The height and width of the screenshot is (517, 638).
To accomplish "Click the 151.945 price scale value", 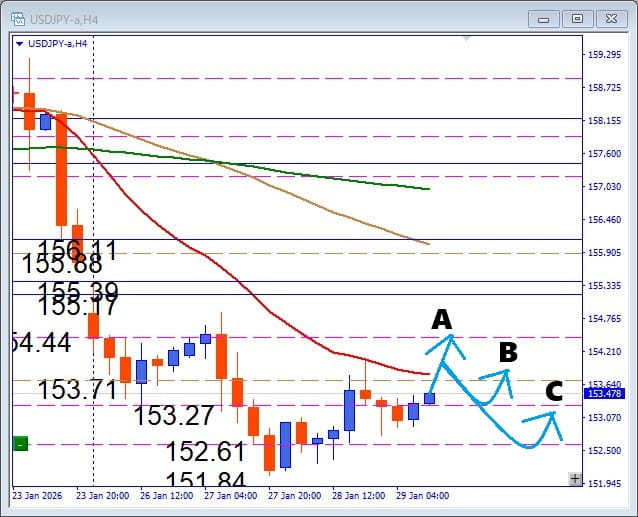I will tap(605, 483).
